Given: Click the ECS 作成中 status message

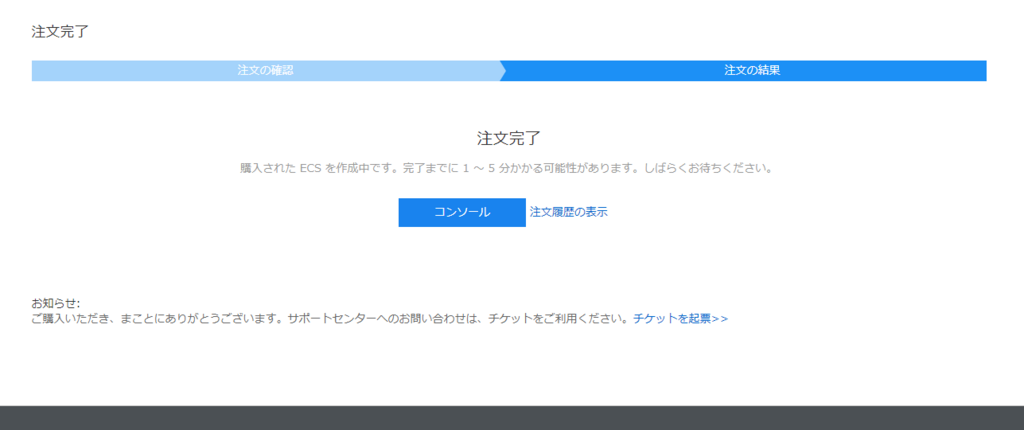Looking at the screenshot, I should point(506,168).
